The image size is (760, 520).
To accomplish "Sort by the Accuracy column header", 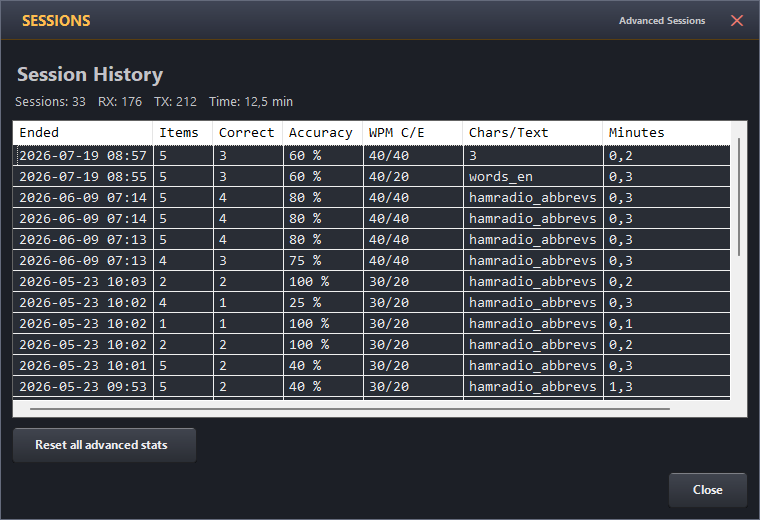I will pos(323,133).
